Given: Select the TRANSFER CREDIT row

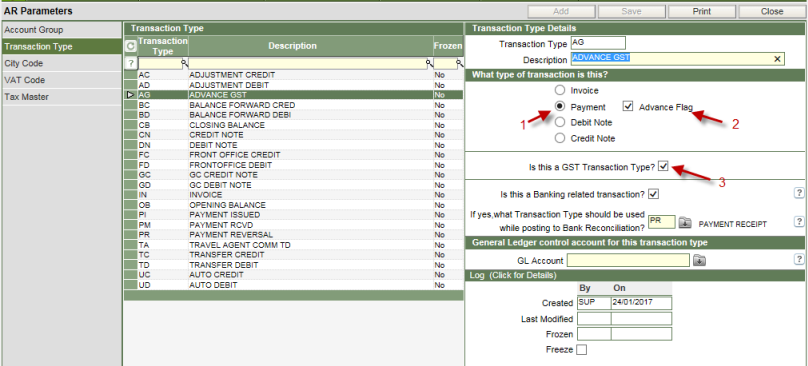Looking at the screenshot, I should [294, 255].
